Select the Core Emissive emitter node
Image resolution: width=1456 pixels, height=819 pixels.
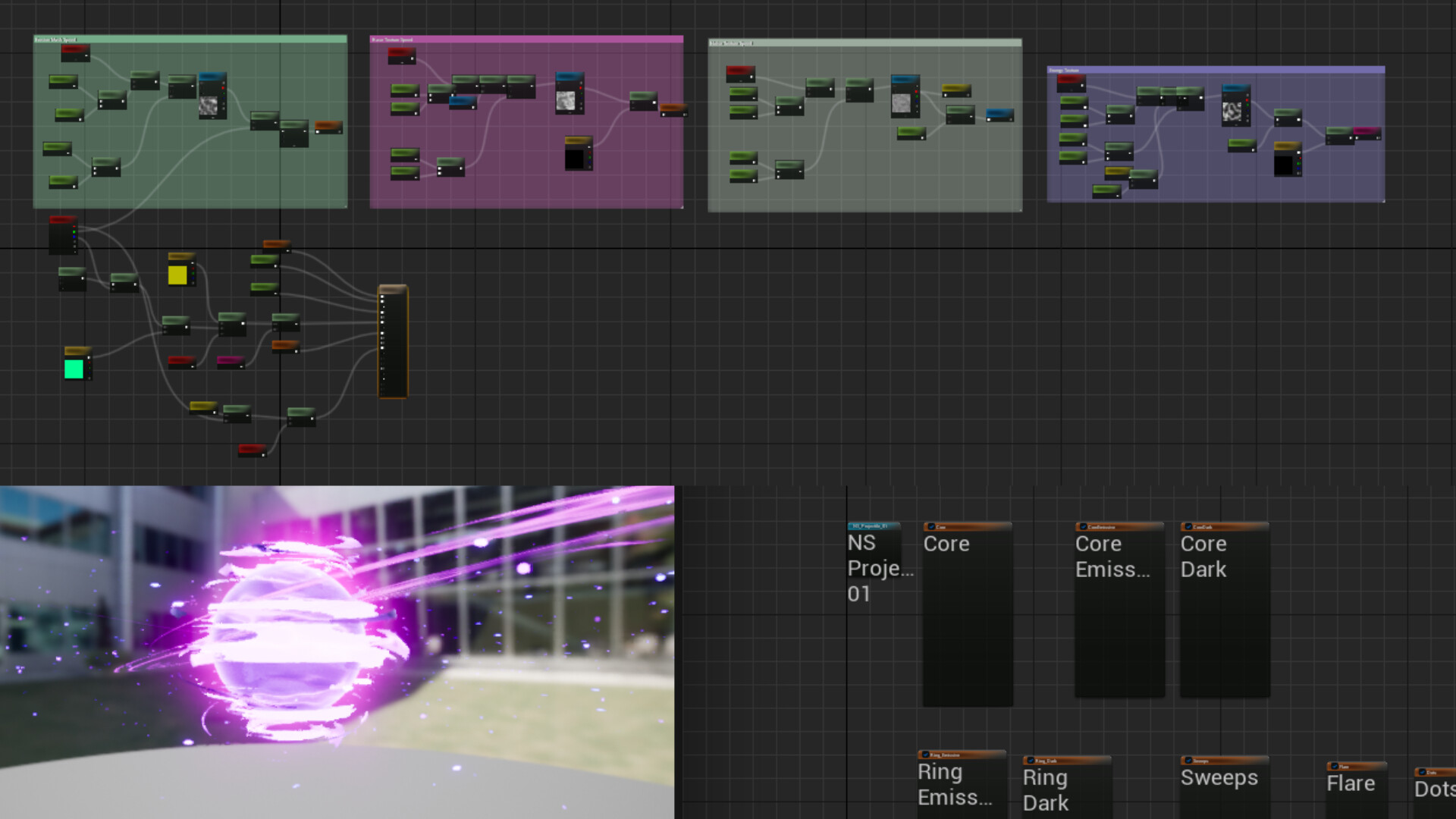[x=1117, y=607]
